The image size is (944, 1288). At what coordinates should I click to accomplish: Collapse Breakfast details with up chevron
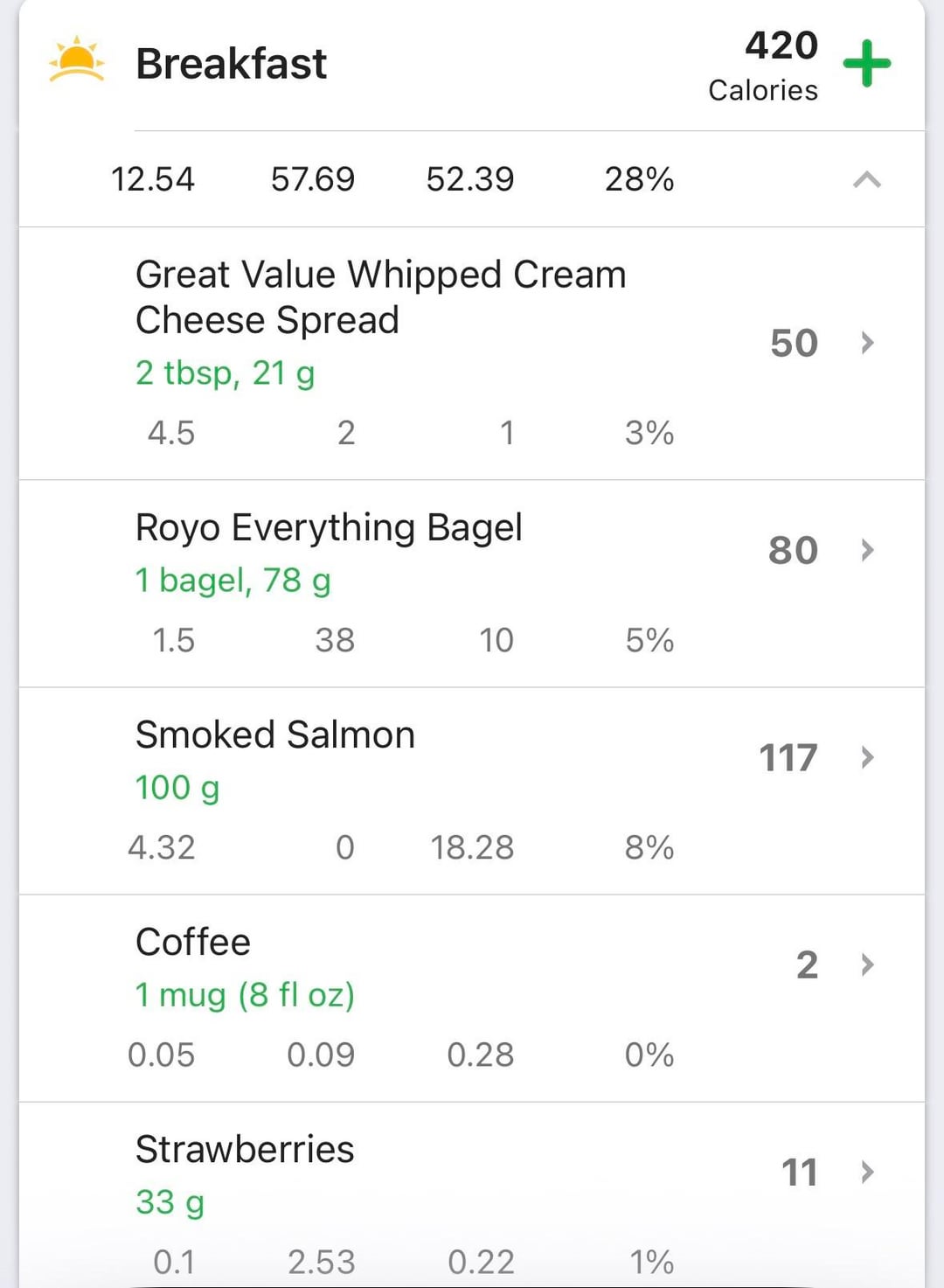tap(866, 180)
